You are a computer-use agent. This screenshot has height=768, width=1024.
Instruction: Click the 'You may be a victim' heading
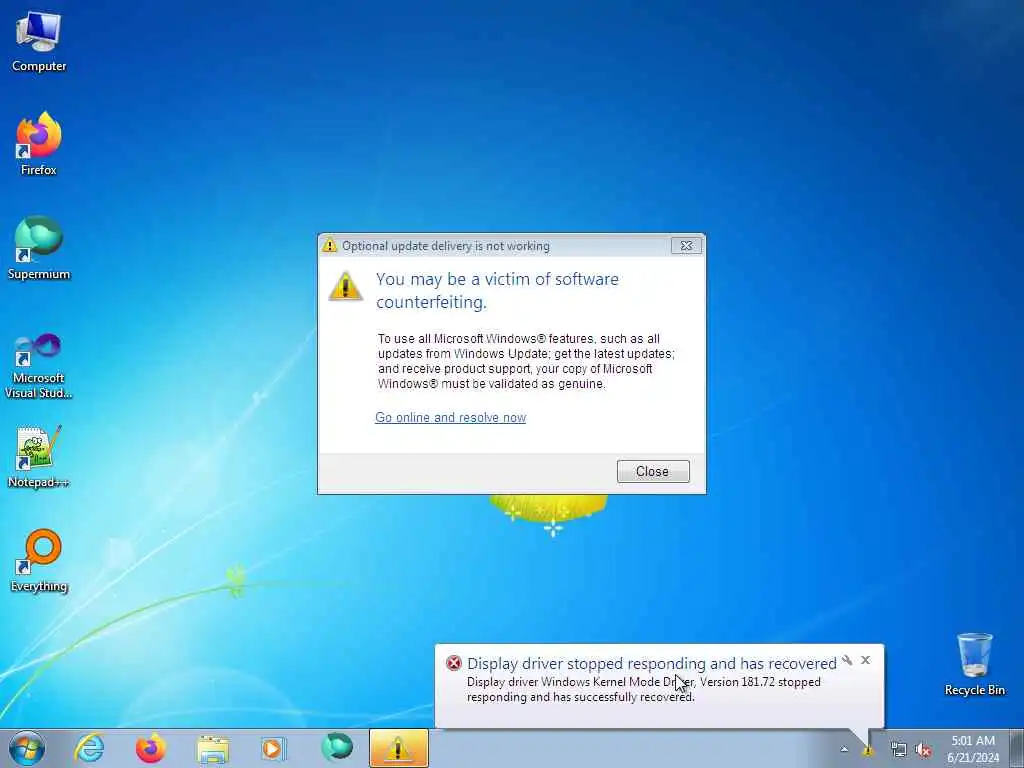point(497,291)
